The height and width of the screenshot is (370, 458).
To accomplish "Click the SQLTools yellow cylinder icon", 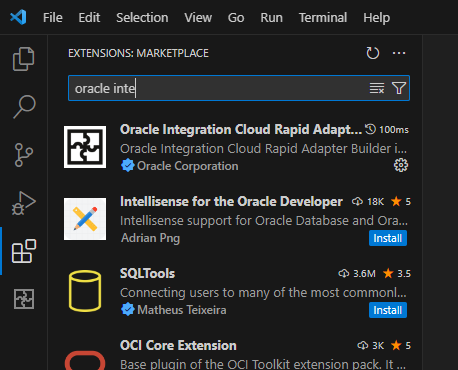I will tap(85, 291).
